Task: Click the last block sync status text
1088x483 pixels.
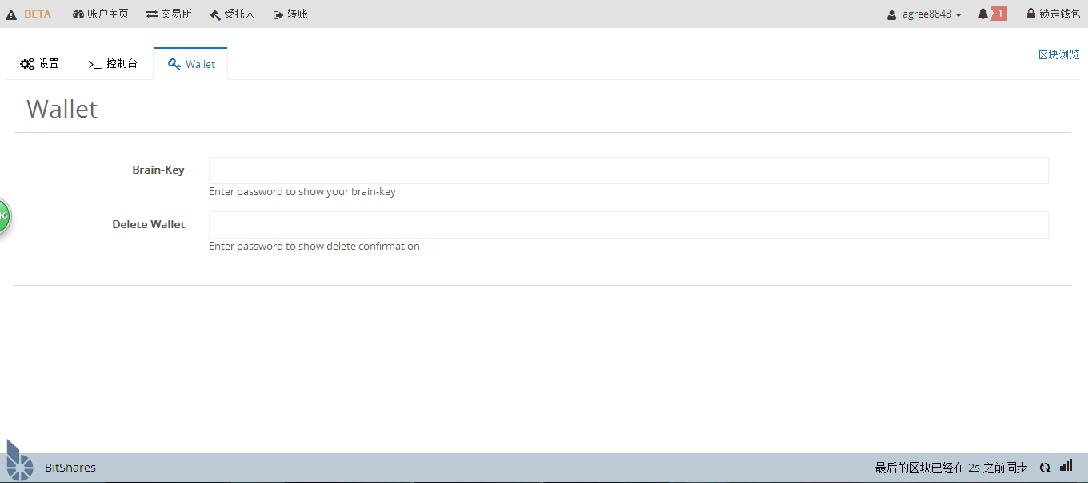Action: click(950, 467)
